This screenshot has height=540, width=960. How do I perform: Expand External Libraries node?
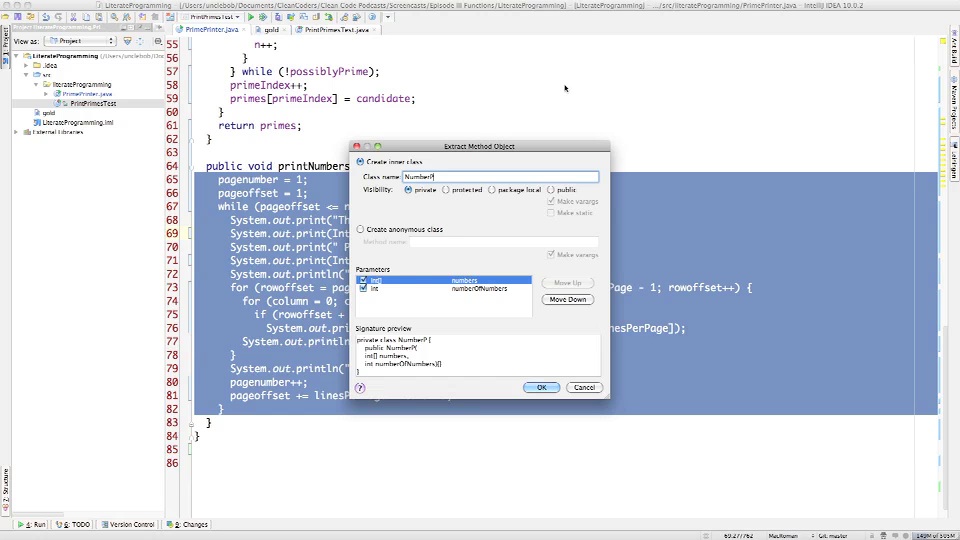click(x=17, y=132)
